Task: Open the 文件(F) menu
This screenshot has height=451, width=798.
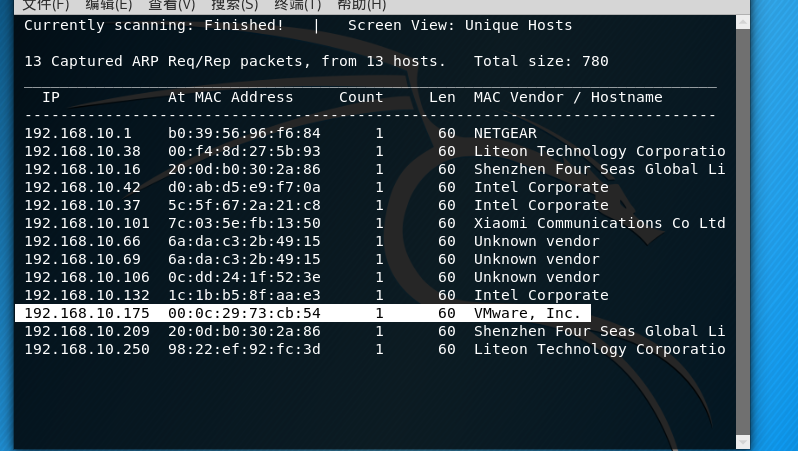Action: click(46, 5)
